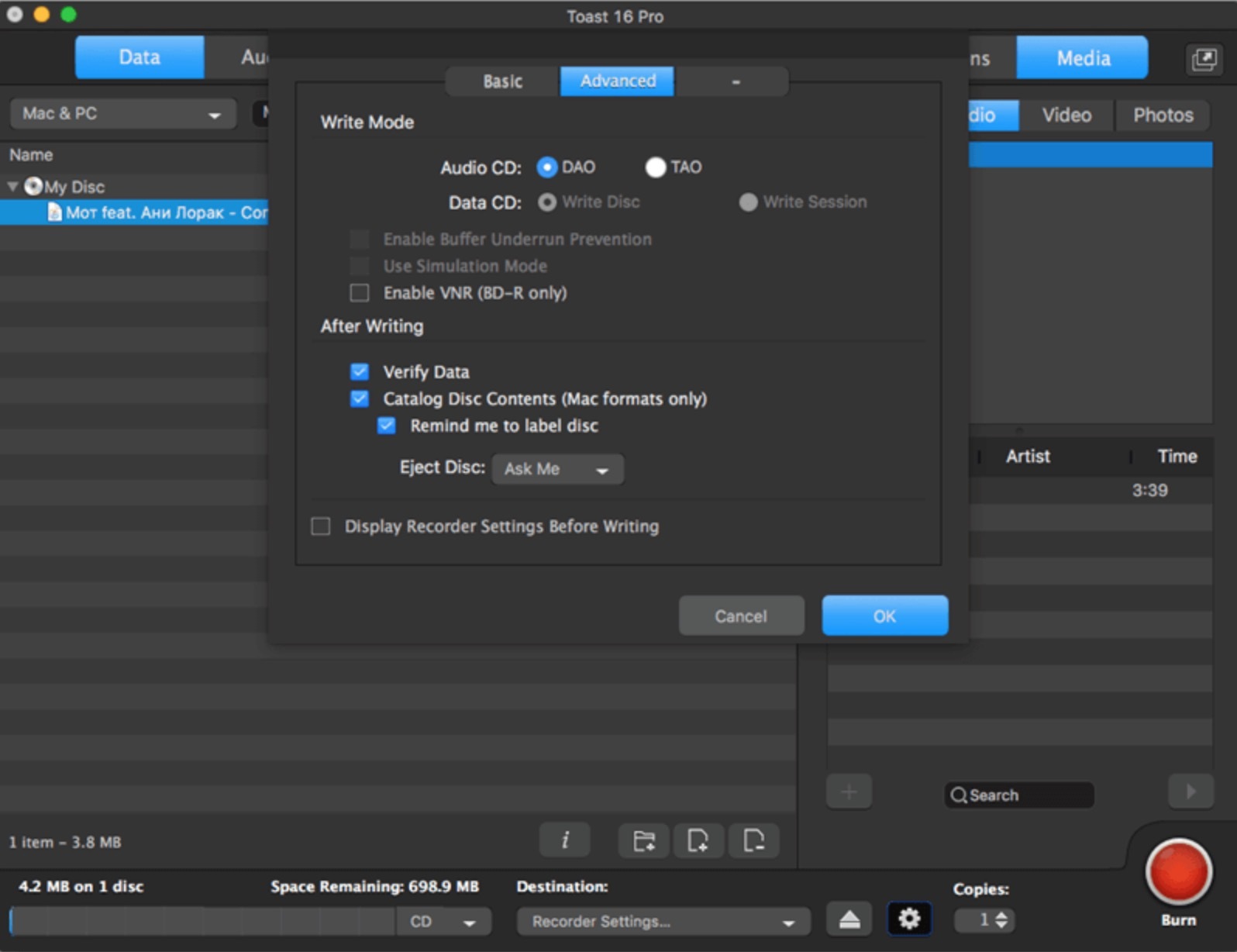Click the disc space usage bar

[x=202, y=921]
